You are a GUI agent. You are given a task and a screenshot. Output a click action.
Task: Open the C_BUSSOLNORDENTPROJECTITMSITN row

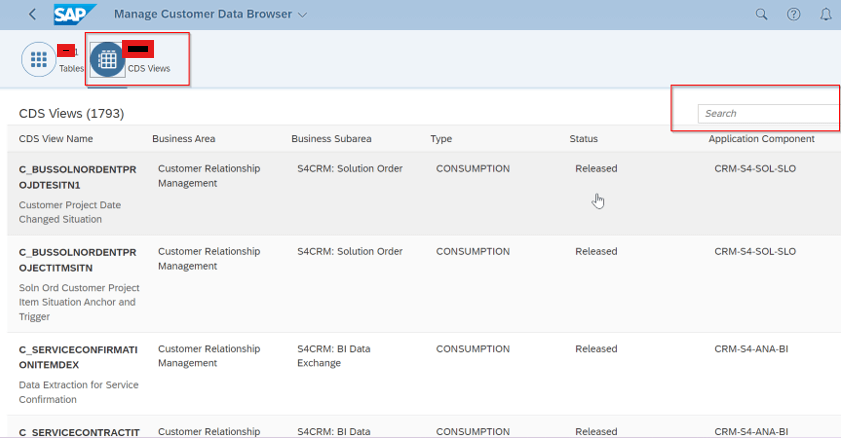click(424, 284)
